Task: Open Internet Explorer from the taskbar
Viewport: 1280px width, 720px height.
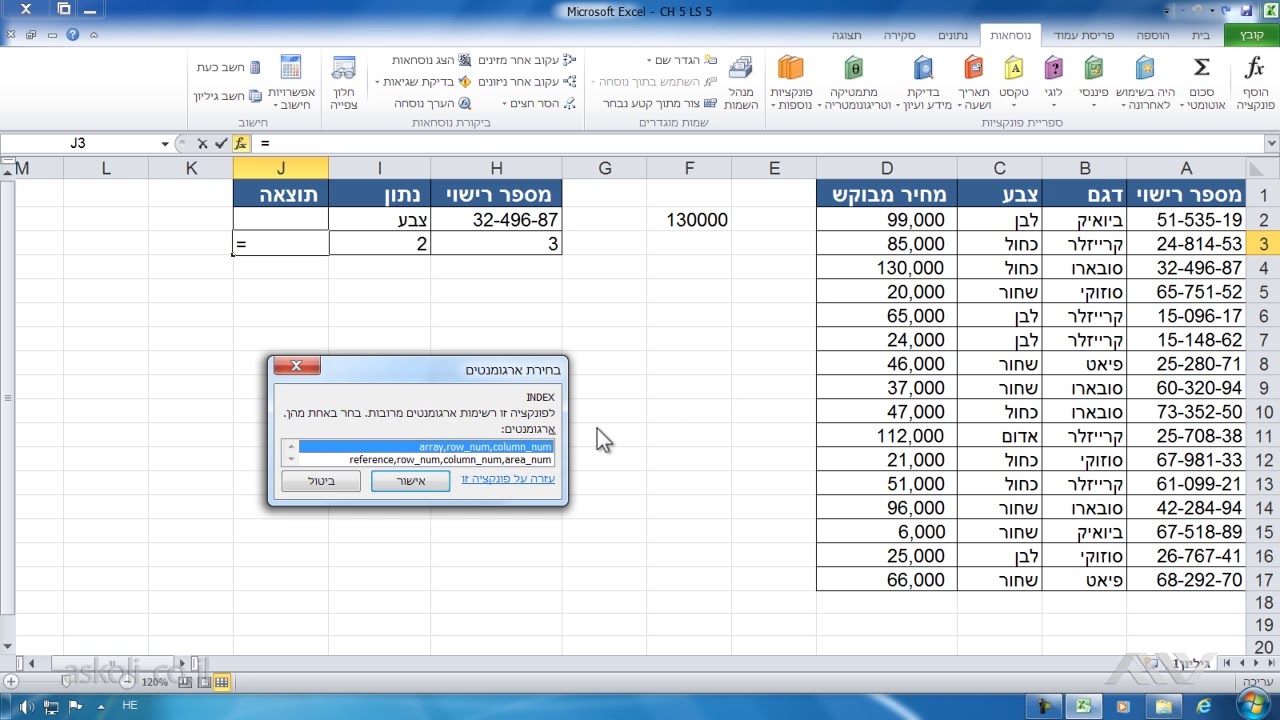Action: [x=1204, y=706]
